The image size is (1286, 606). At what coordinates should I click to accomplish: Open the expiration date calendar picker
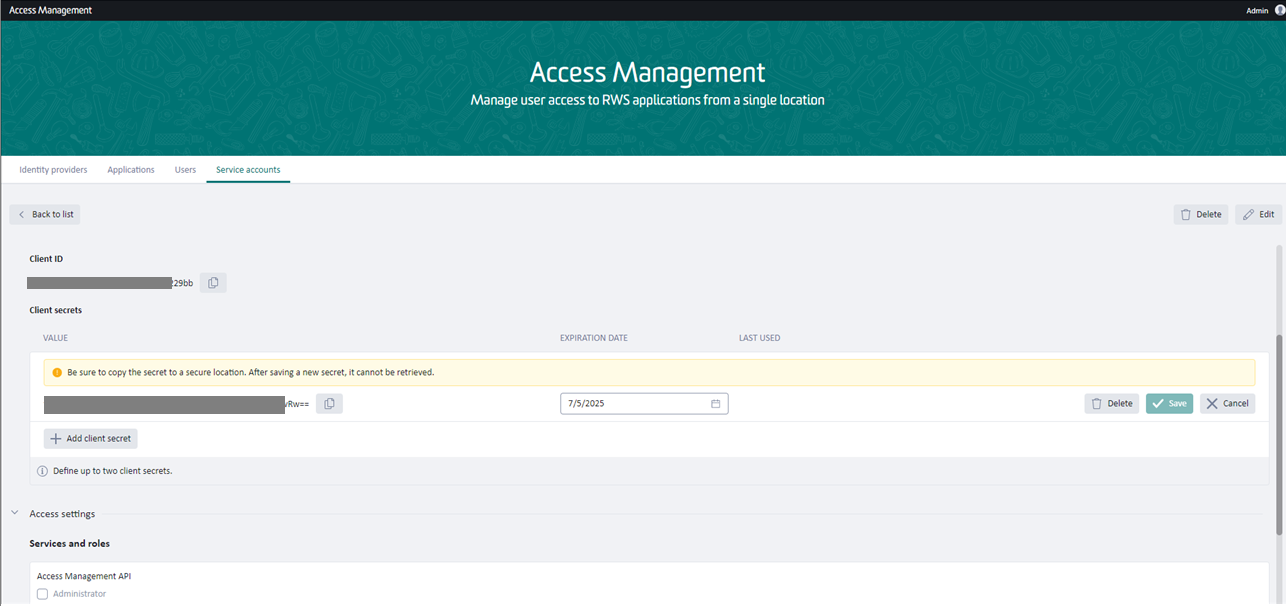tap(716, 403)
